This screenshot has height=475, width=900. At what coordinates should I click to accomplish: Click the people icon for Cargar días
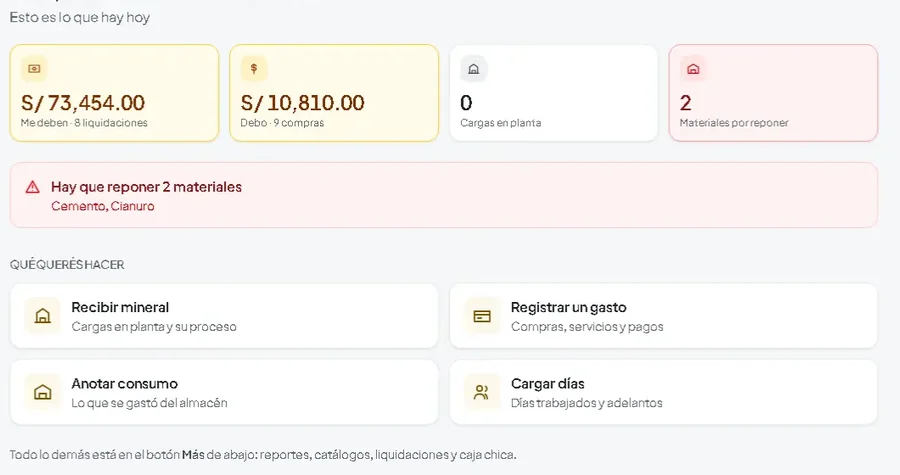pyautogui.click(x=481, y=392)
